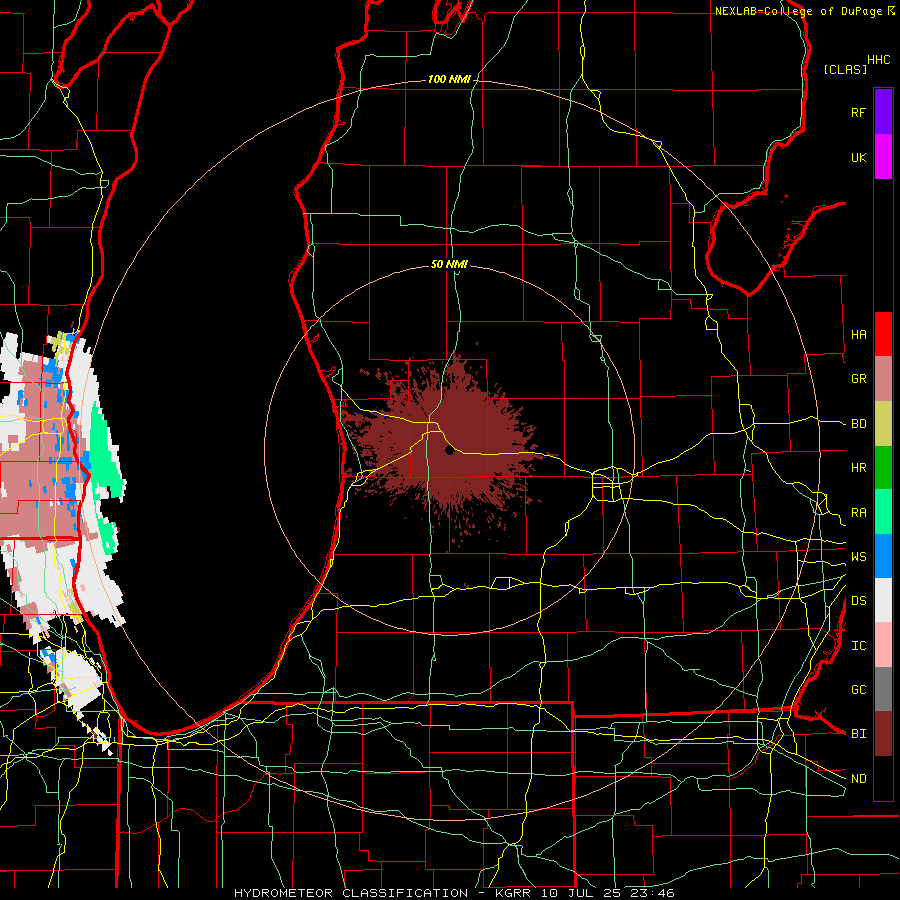Click the IC light pink legend swatch
This screenshot has width=900, height=900.
coord(883,645)
